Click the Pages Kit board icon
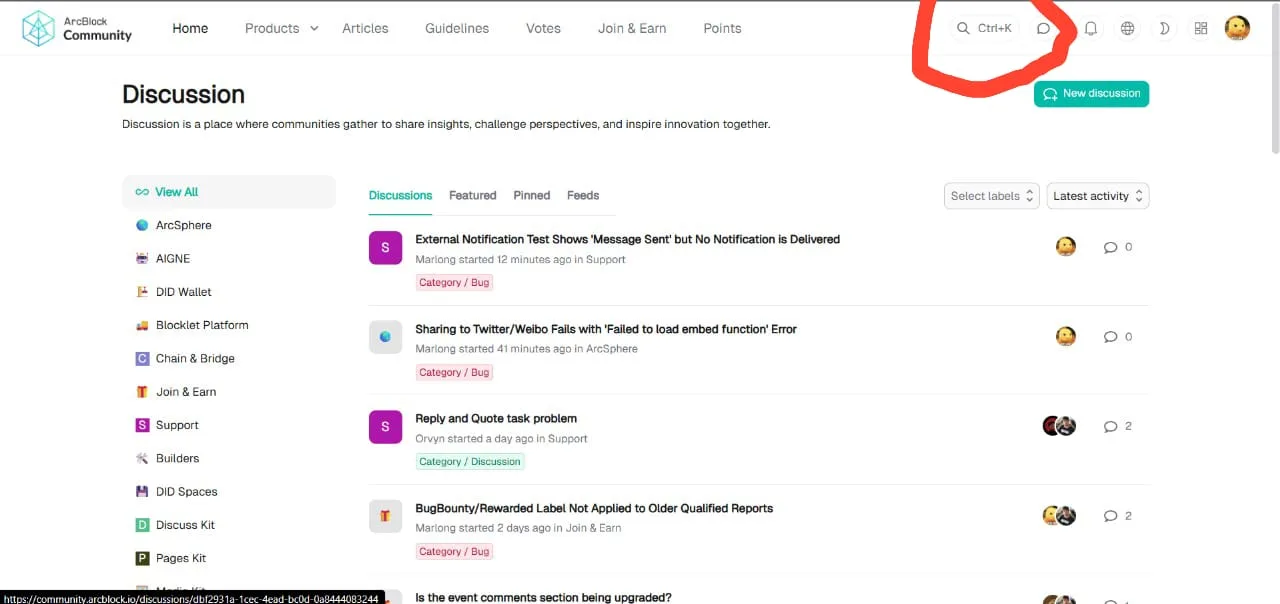This screenshot has height=604, width=1280. tap(142, 558)
